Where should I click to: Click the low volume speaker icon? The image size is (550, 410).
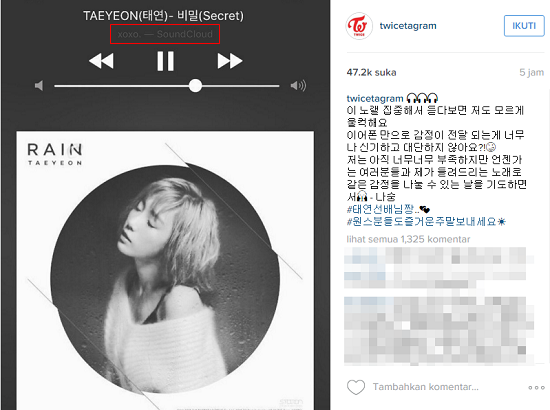point(39,86)
